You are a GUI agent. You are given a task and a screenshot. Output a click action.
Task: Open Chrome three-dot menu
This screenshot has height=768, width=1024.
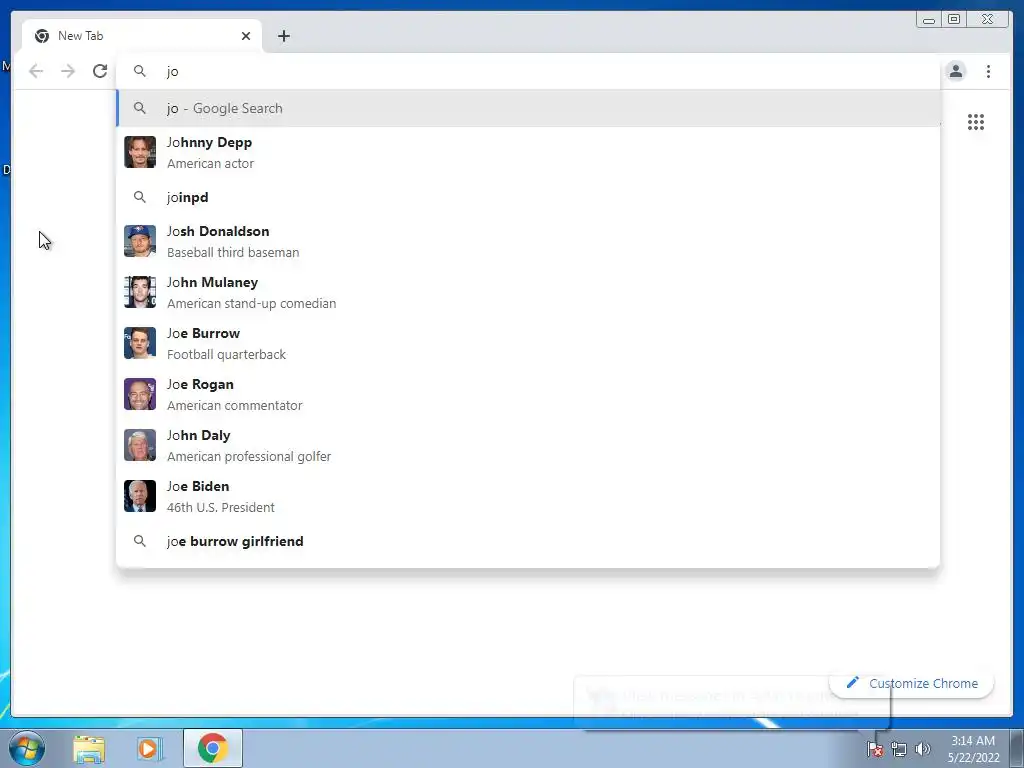[988, 71]
